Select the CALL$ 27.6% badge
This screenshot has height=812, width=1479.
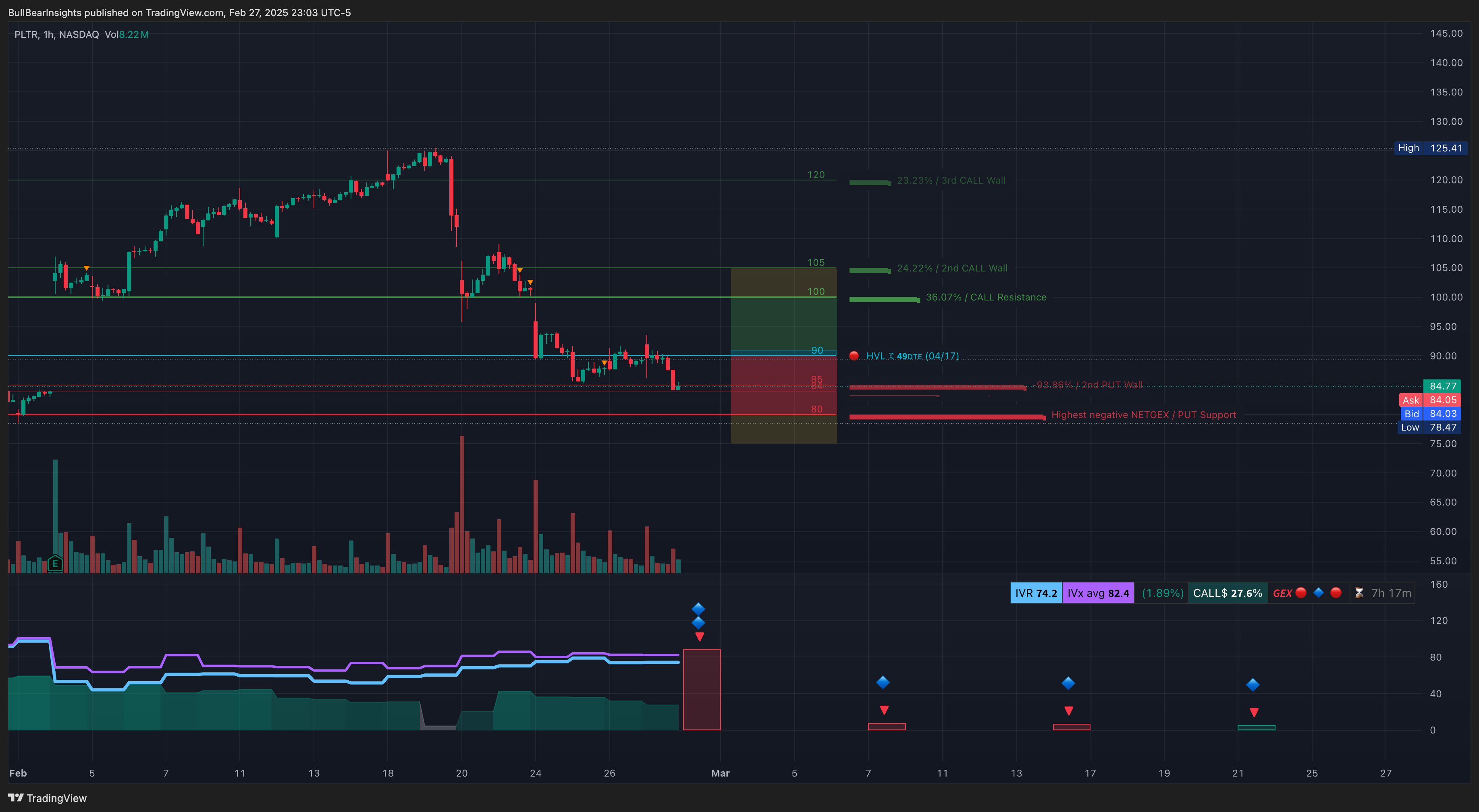pyautogui.click(x=1228, y=593)
